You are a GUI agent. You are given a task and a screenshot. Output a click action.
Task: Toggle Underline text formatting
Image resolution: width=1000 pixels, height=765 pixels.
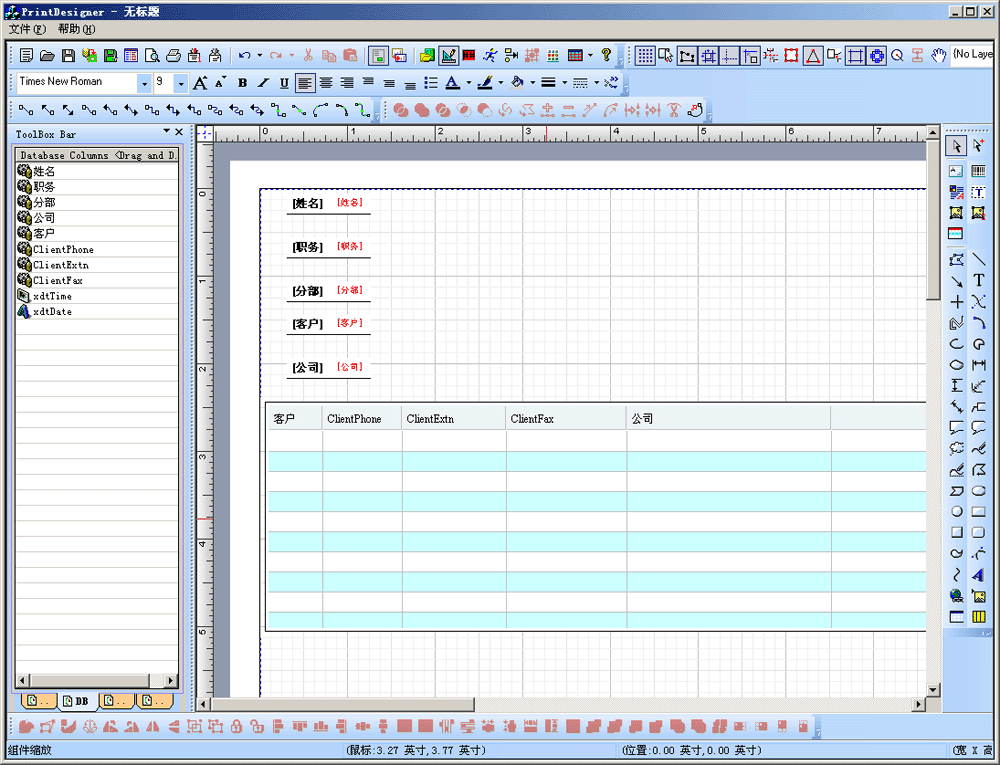click(x=284, y=83)
